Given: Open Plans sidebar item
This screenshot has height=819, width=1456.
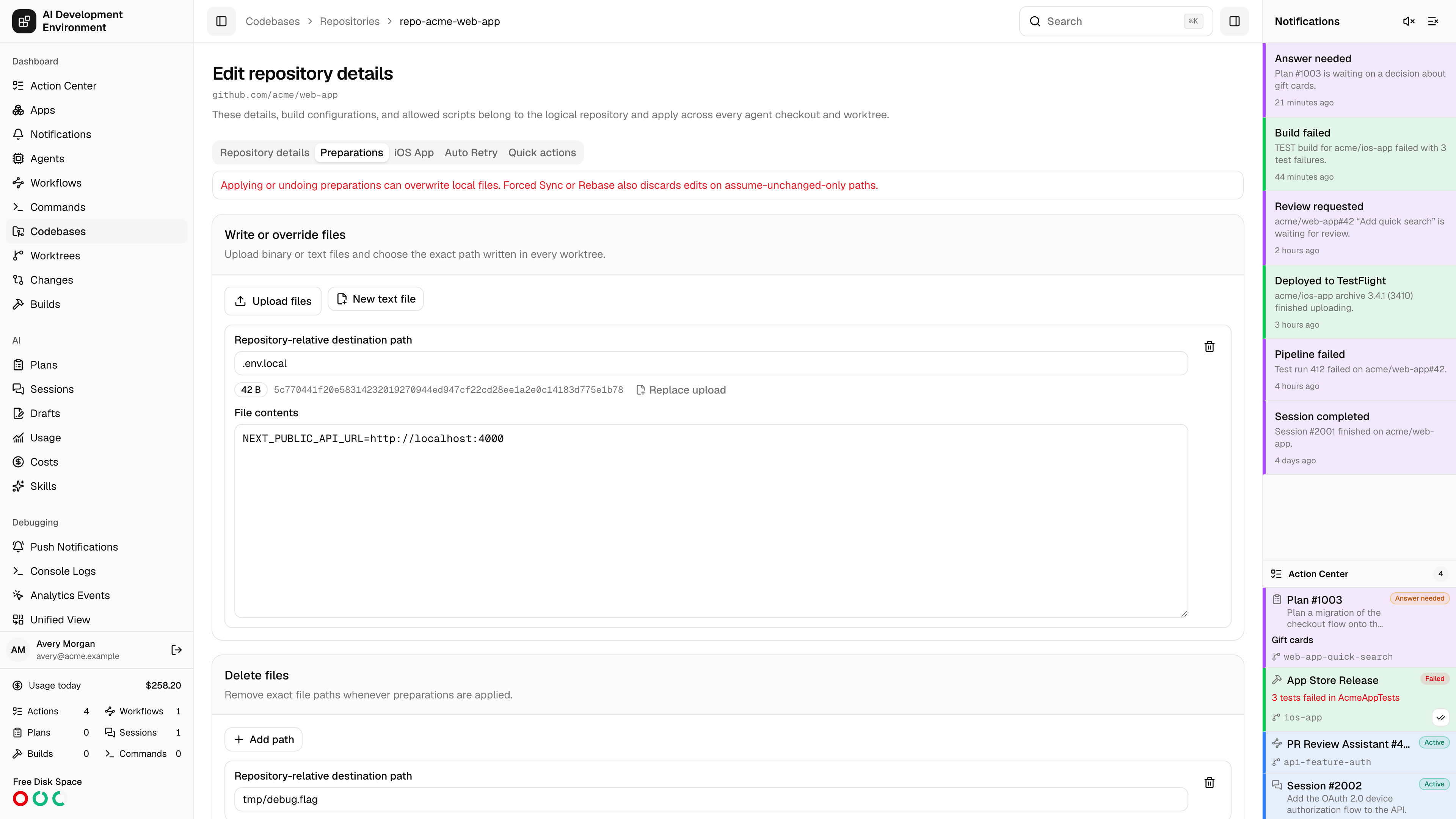Looking at the screenshot, I should tap(97, 365).
